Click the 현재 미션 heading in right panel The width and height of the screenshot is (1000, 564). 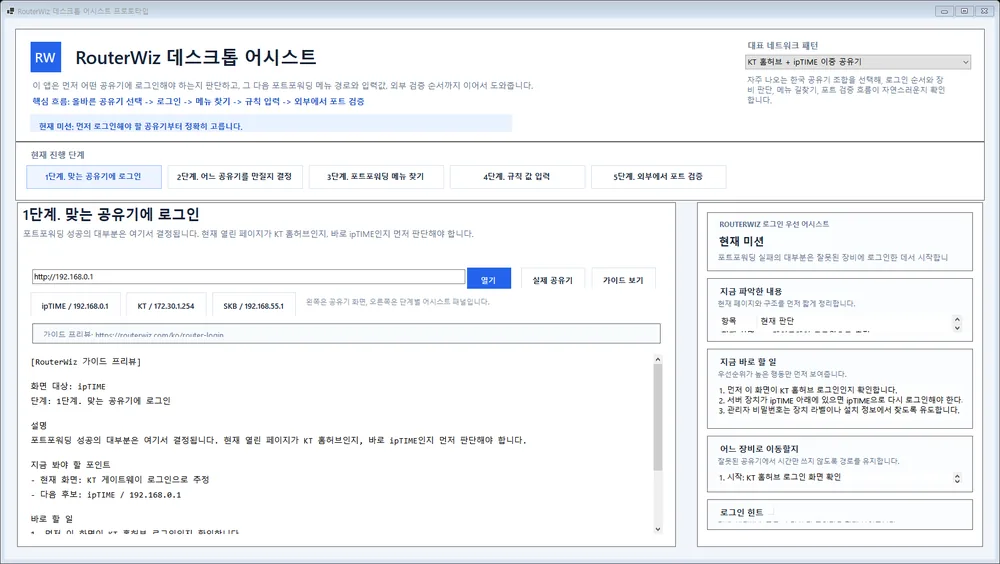tap(741, 241)
